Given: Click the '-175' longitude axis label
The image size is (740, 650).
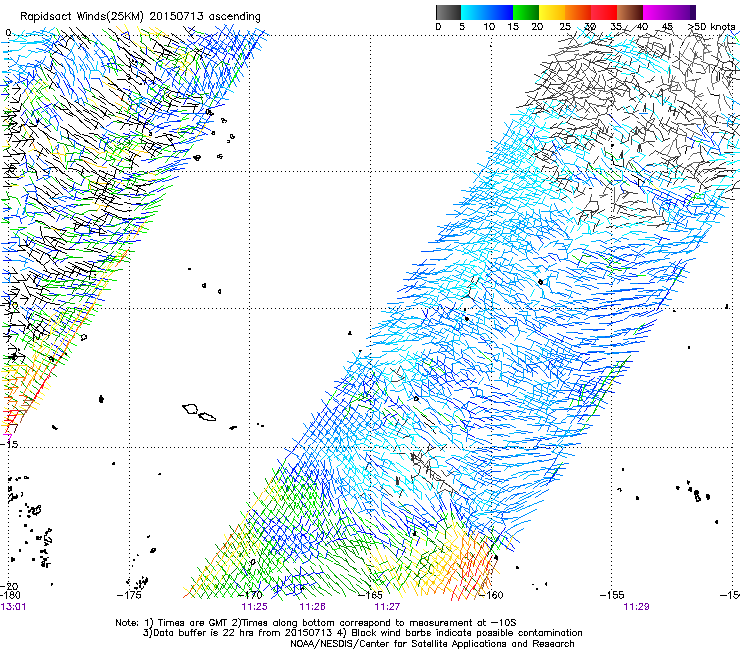Looking at the screenshot, I should pyautogui.click(x=129, y=595).
